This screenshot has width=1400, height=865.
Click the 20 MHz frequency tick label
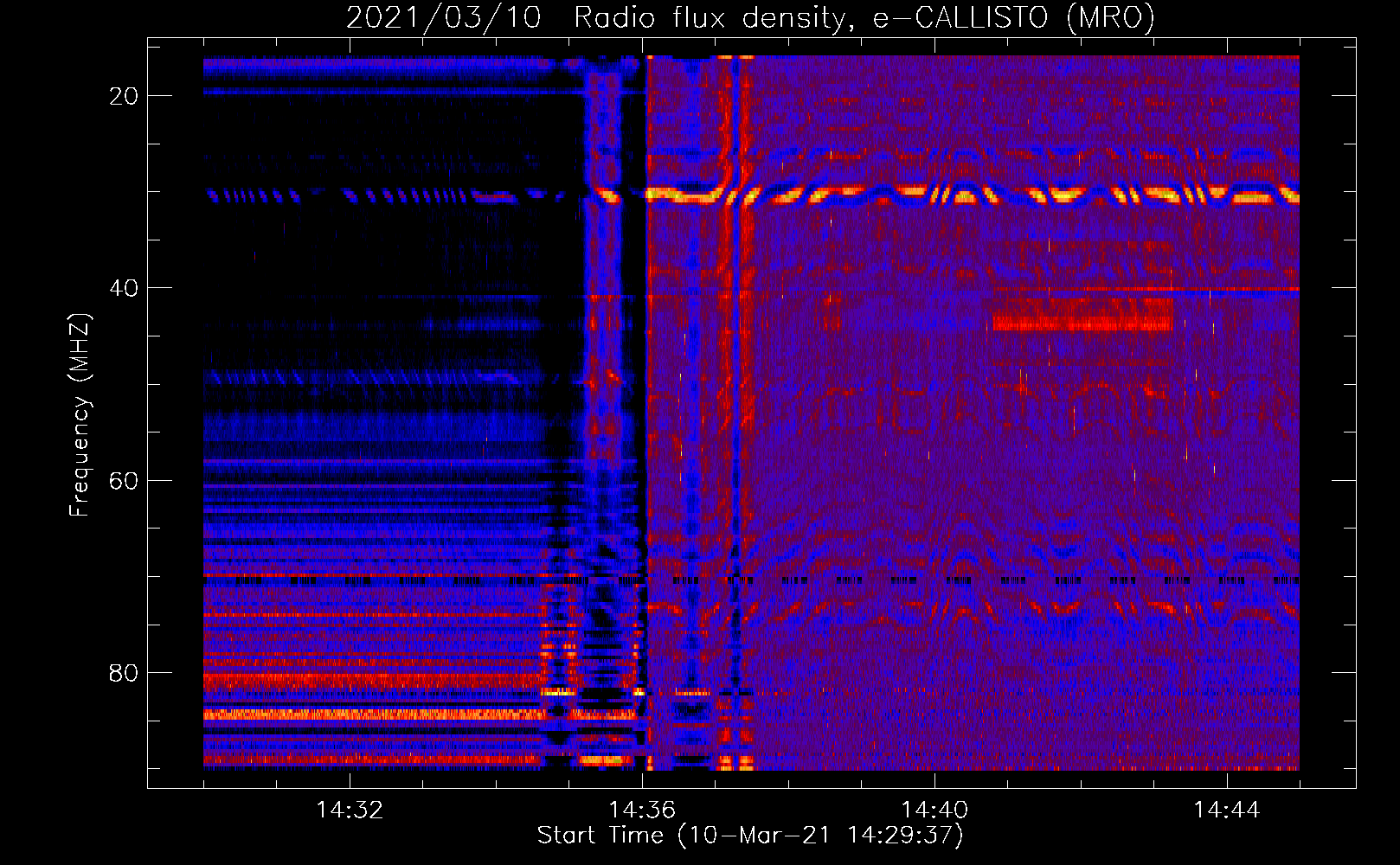(x=124, y=96)
